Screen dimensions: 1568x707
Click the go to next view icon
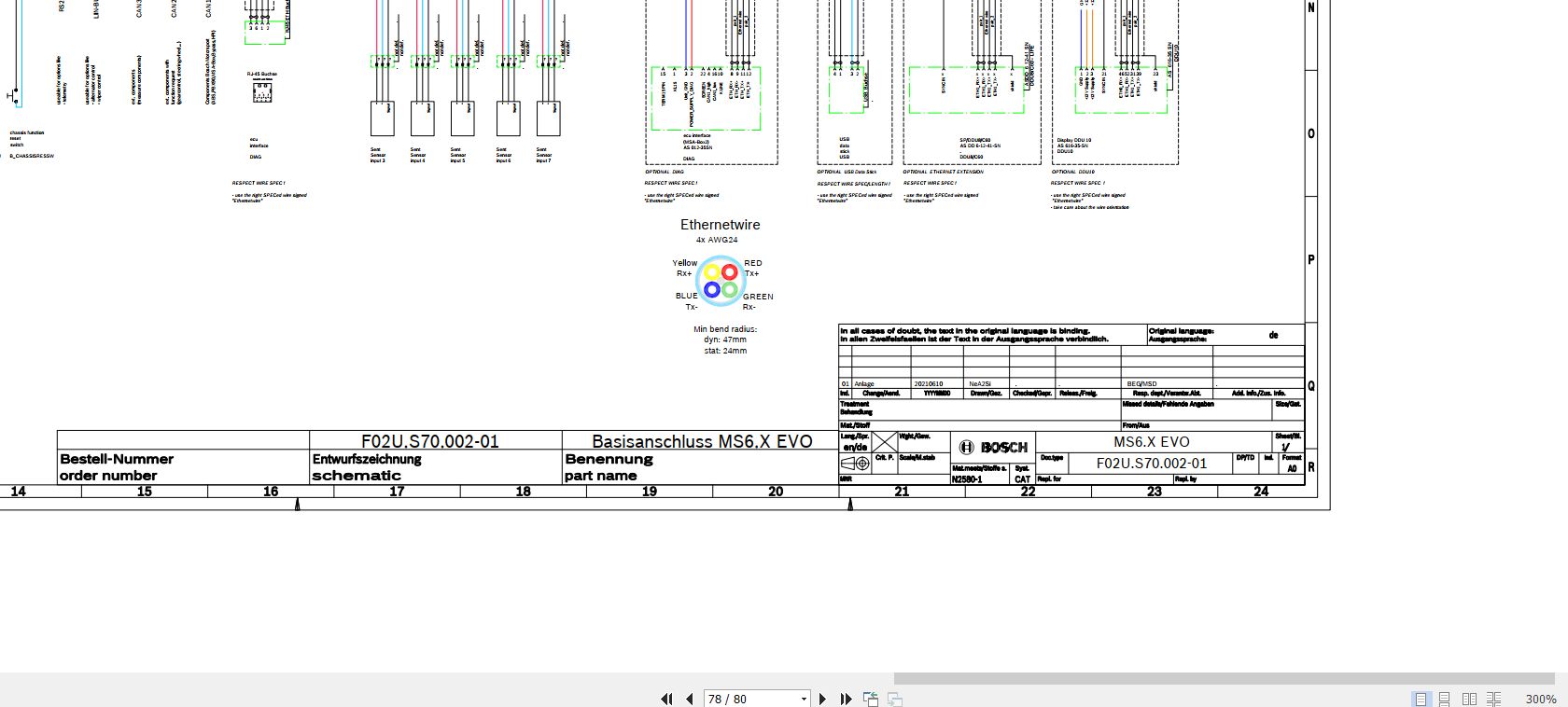click(894, 699)
